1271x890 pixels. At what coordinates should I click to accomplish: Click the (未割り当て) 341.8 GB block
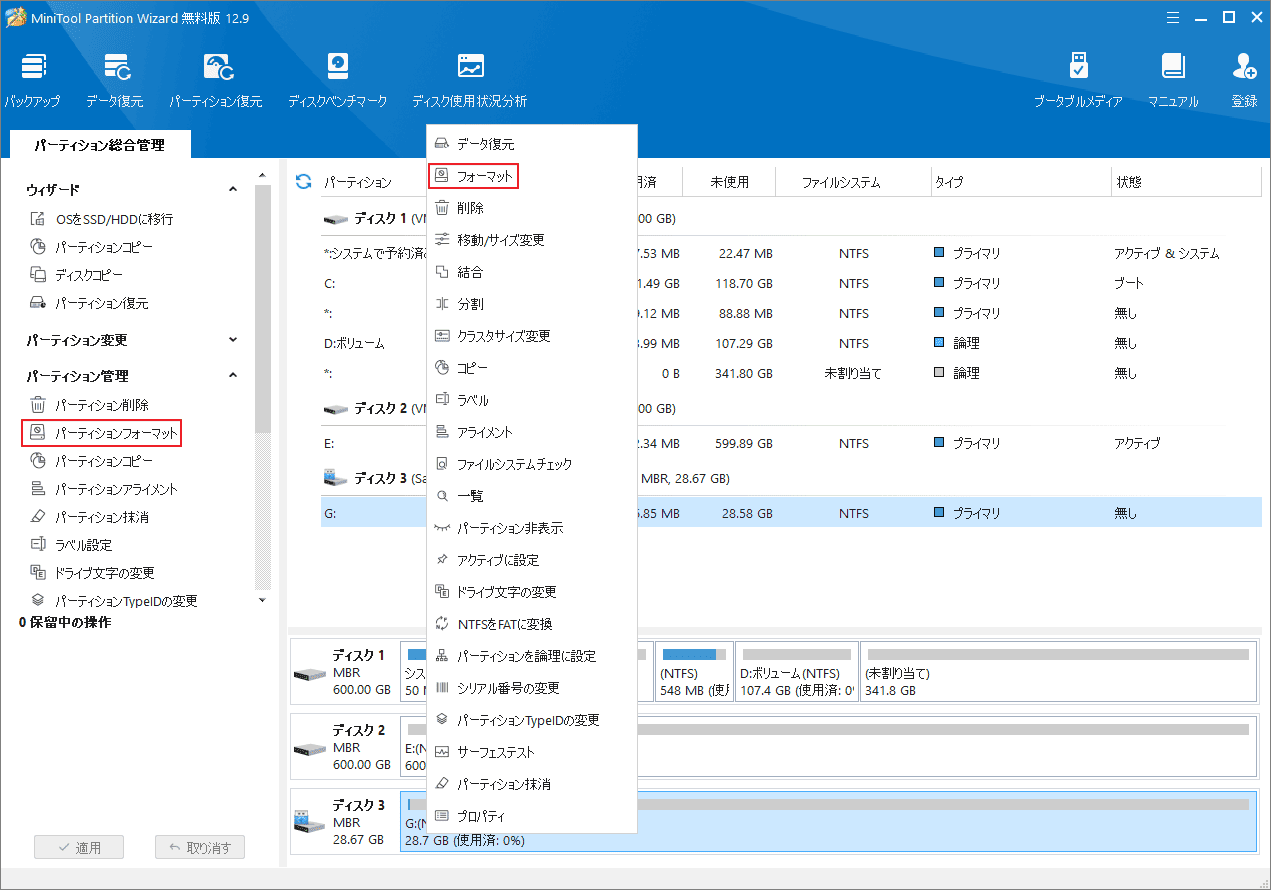point(1058,672)
